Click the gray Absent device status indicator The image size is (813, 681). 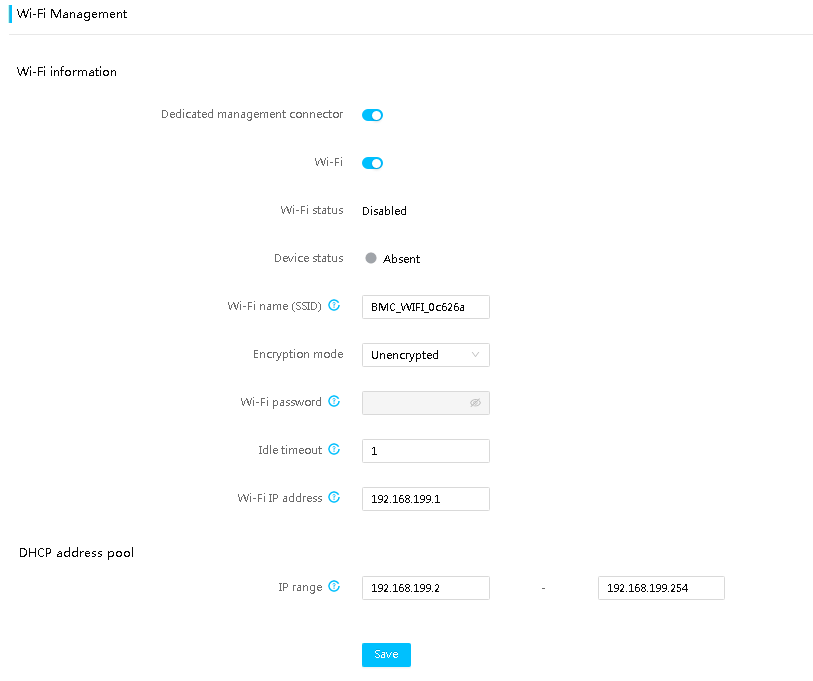371,258
